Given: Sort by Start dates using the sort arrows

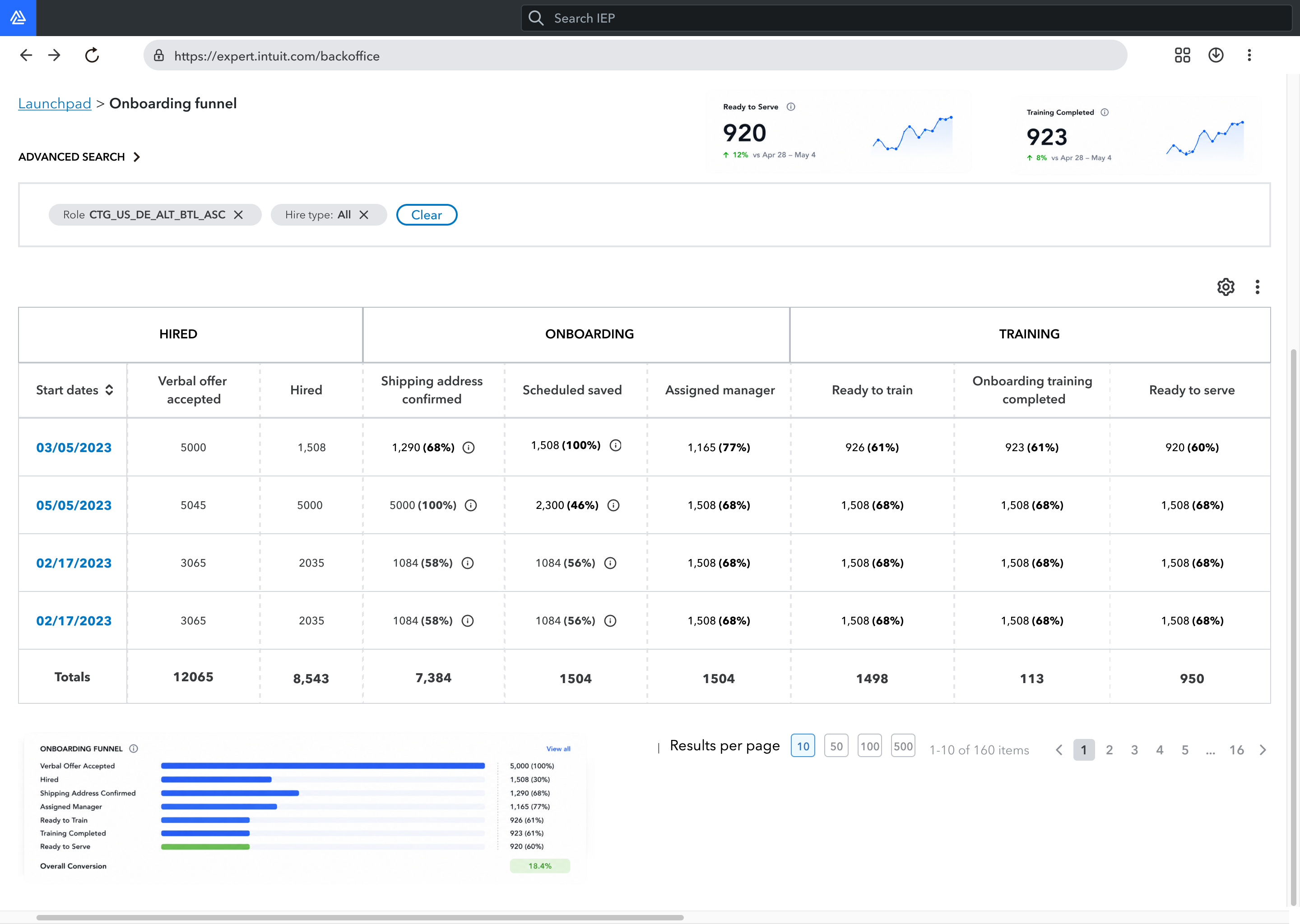Looking at the screenshot, I should click(x=109, y=390).
